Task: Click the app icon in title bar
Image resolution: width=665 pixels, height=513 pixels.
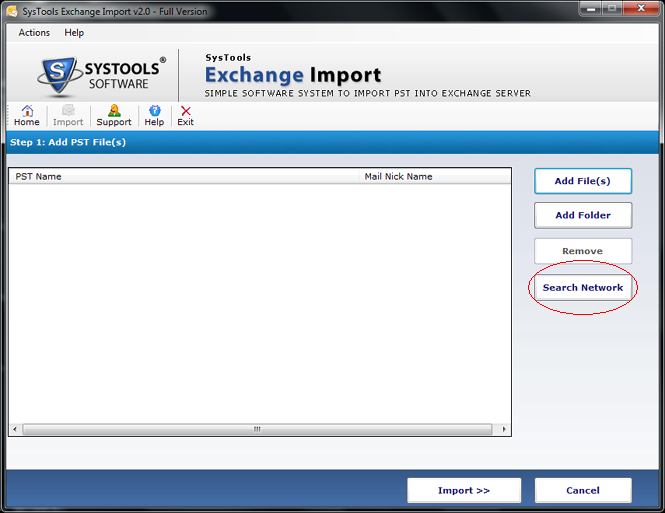Action: pos(12,11)
